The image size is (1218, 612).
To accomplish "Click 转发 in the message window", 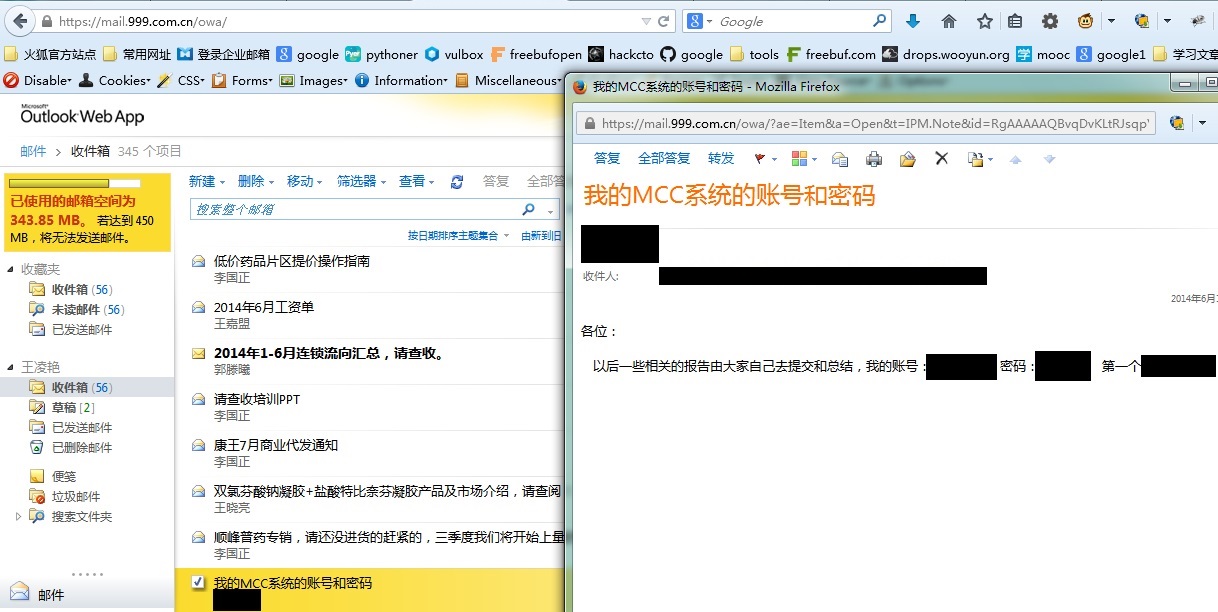I will [721, 158].
